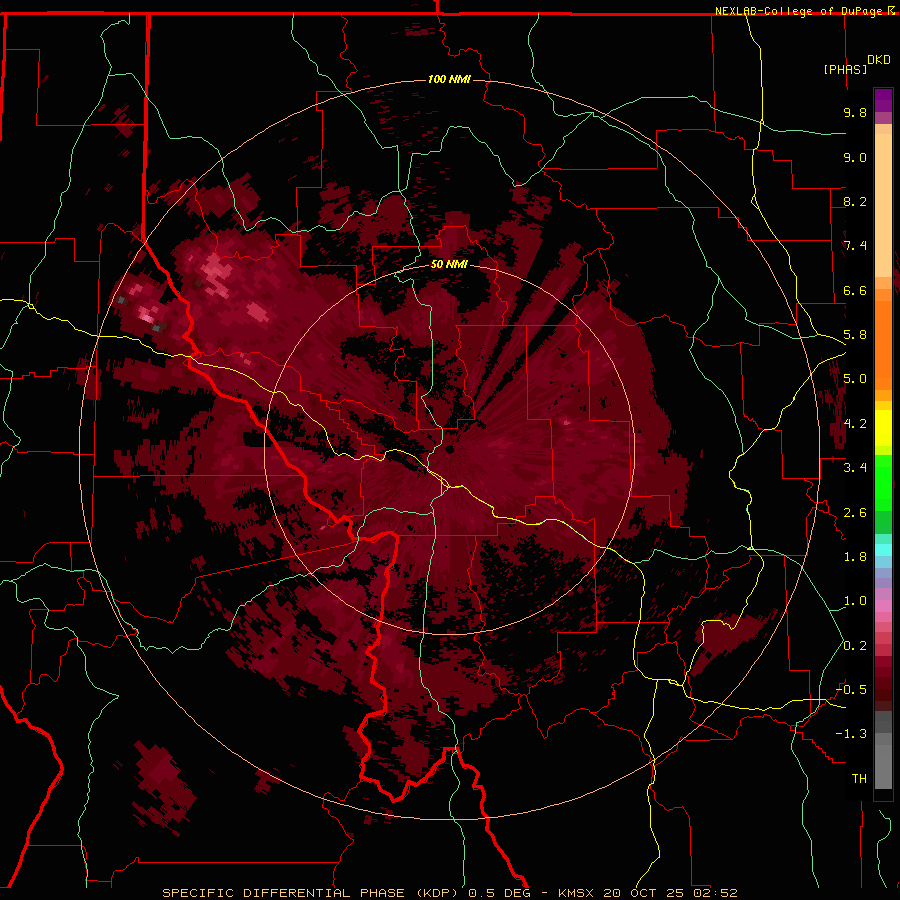Click the 7.4 value on color scale
Viewport: 900px width, 900px height.
pyautogui.click(x=855, y=246)
